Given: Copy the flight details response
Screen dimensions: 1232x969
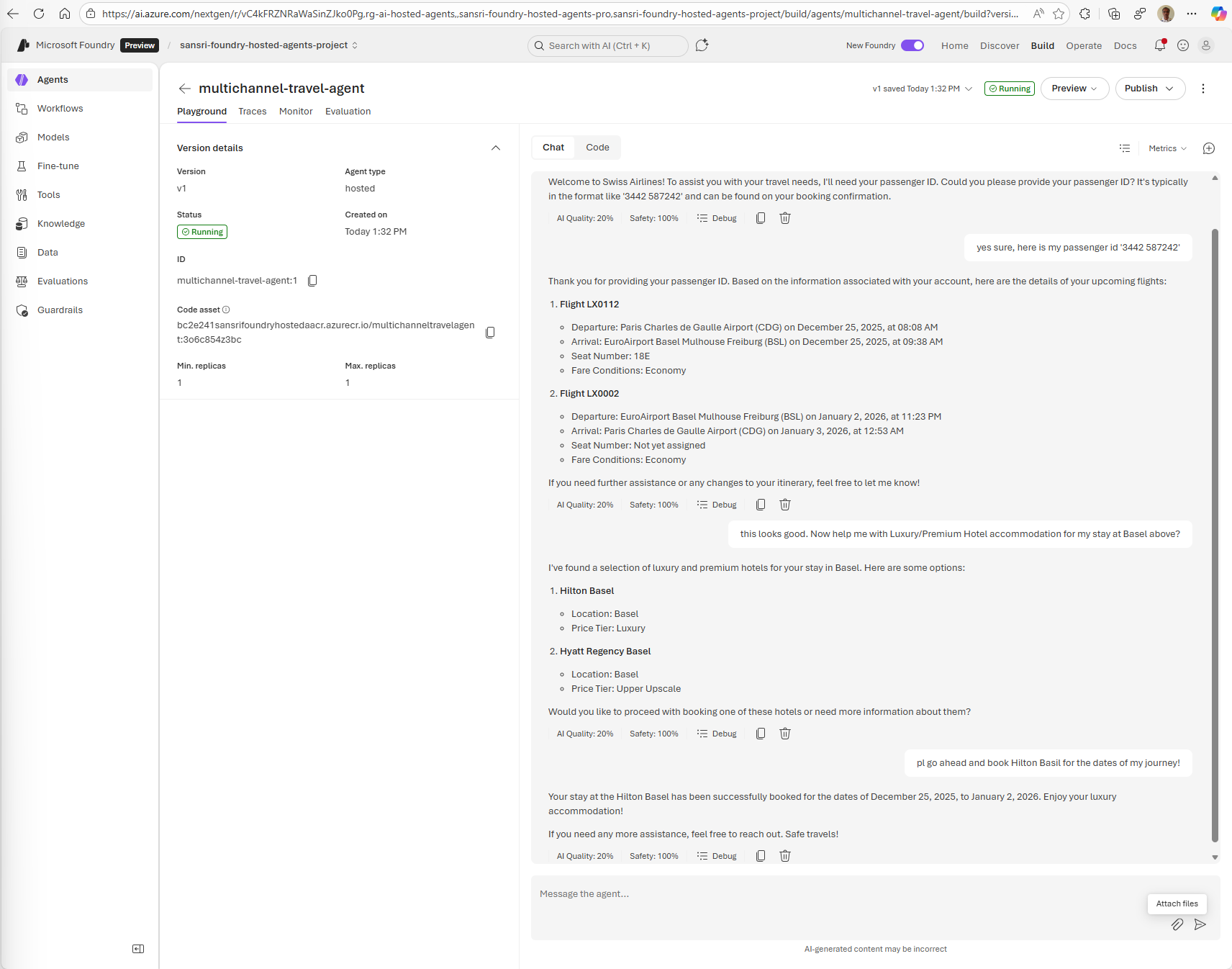Looking at the screenshot, I should (761, 505).
